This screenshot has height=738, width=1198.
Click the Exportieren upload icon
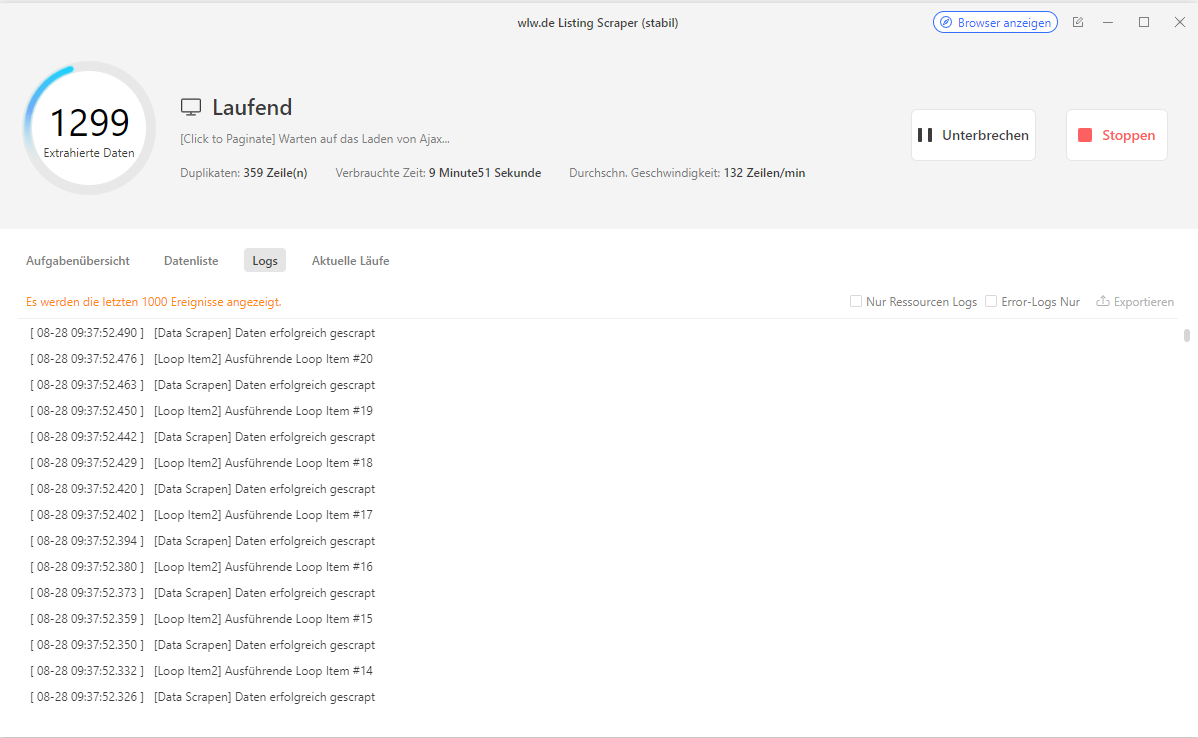pyautogui.click(x=1102, y=301)
